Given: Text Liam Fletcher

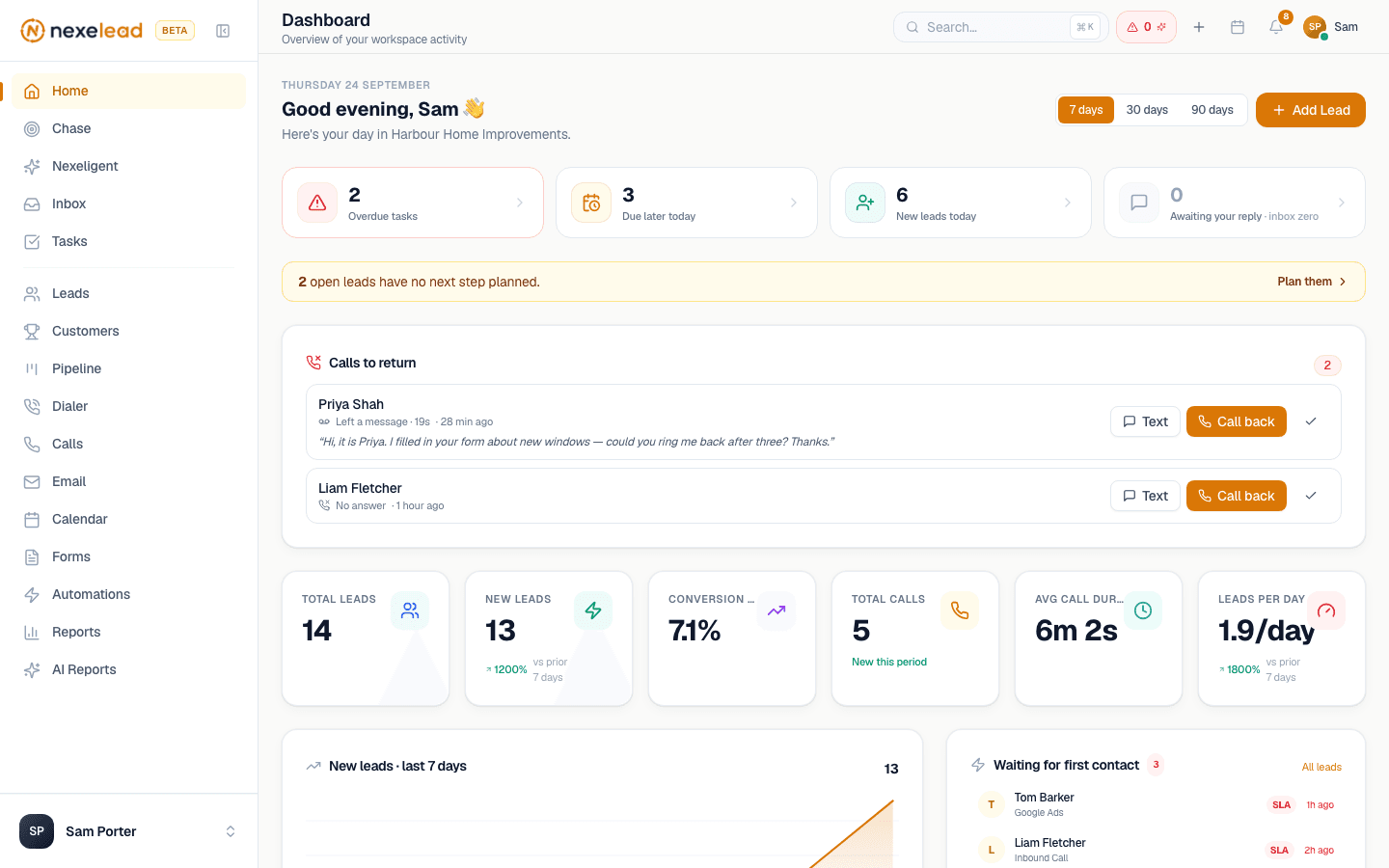Looking at the screenshot, I should pyautogui.click(x=1145, y=496).
